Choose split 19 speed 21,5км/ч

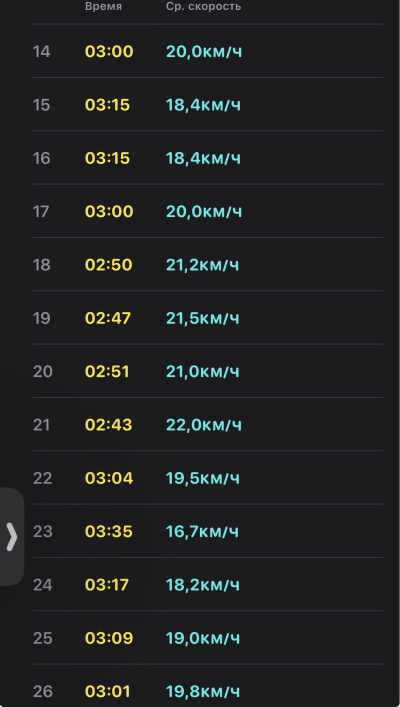click(202, 318)
